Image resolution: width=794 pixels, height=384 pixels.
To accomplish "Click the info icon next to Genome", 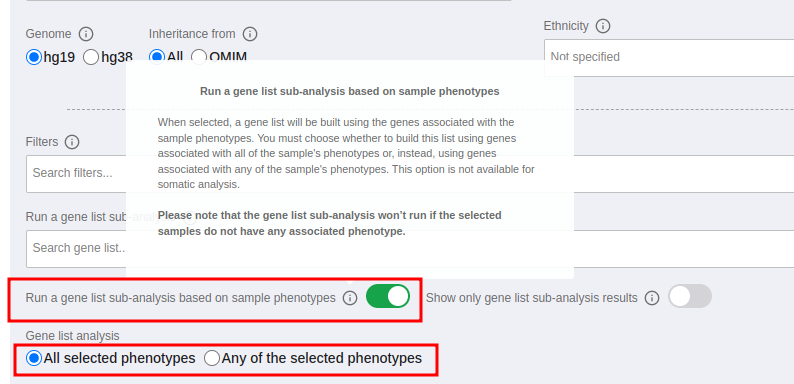I will pos(86,34).
